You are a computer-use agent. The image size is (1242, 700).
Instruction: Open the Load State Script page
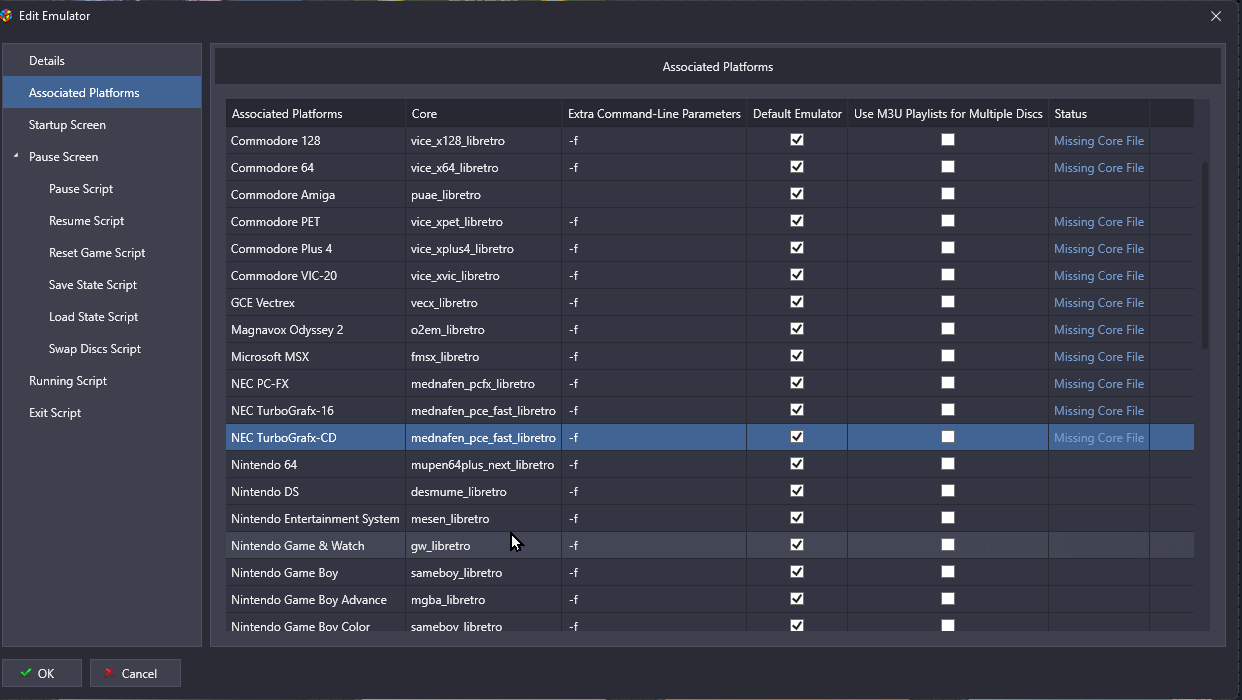93,317
